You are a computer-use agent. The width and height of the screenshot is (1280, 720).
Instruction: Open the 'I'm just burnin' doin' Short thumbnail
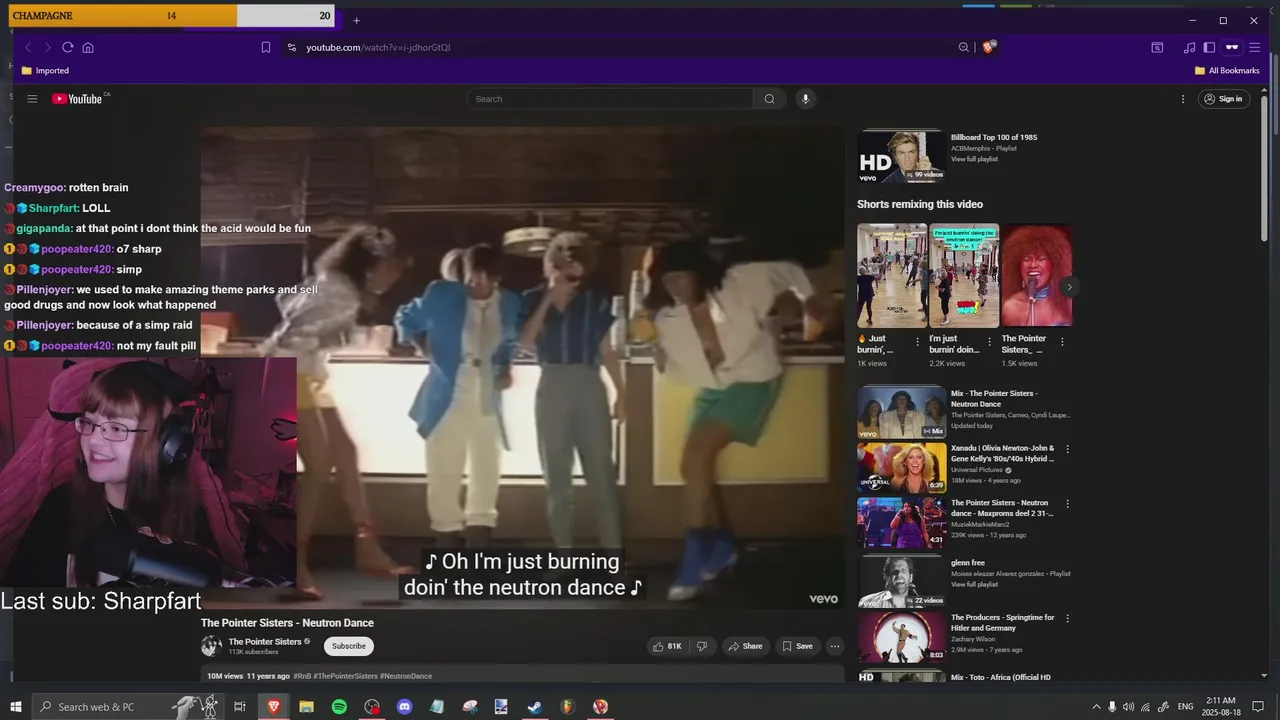(964, 276)
